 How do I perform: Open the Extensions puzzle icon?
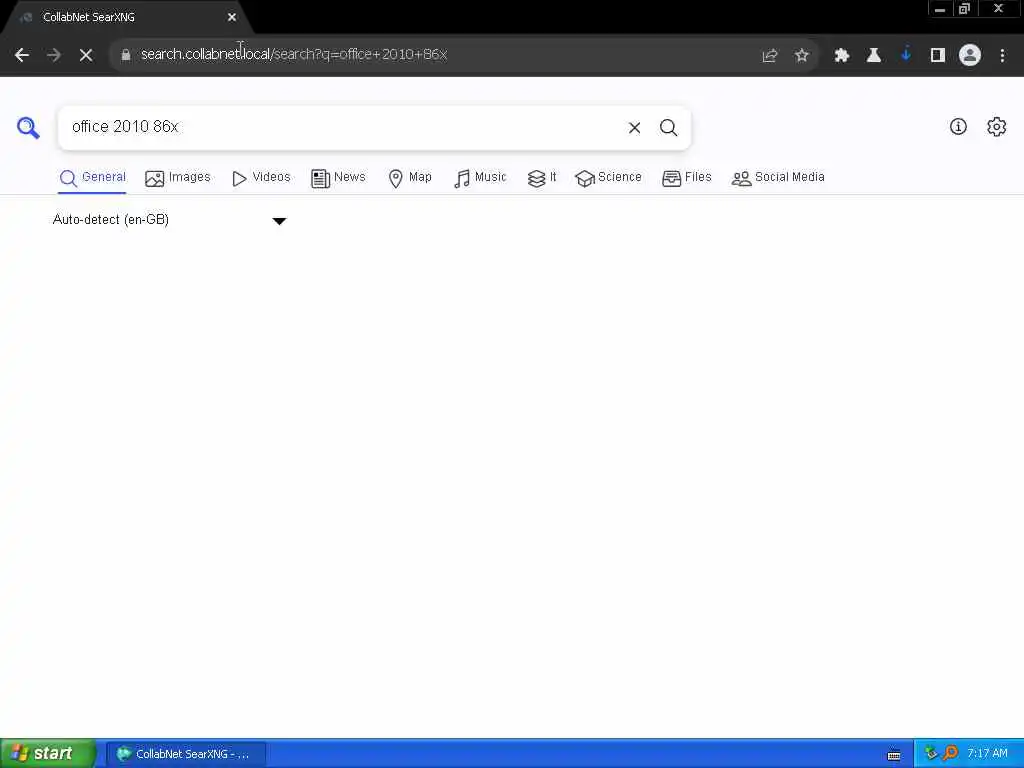tap(842, 56)
